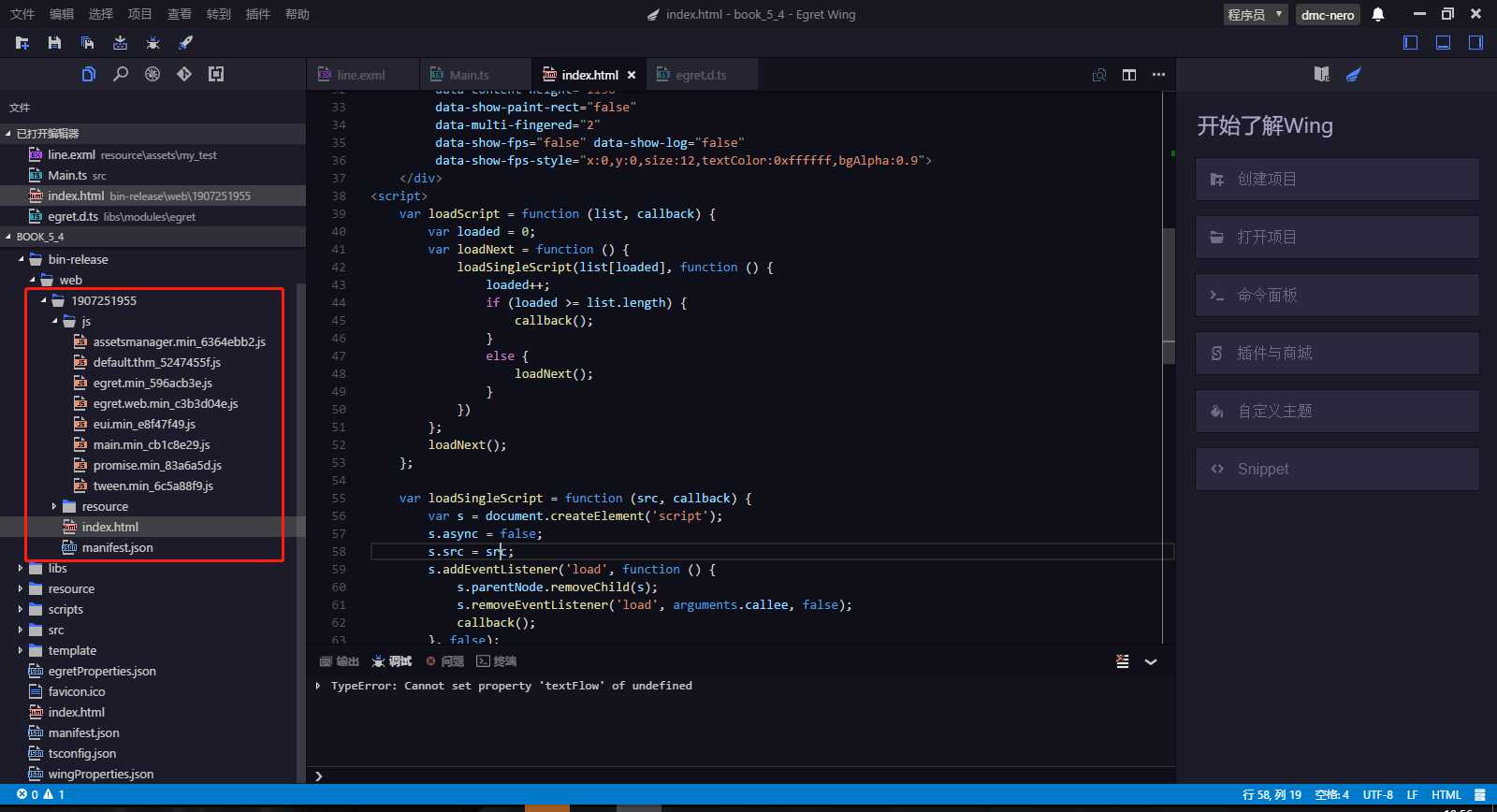Collapse the 已打开编辑器 section
1497x812 pixels.
pyautogui.click(x=8, y=134)
